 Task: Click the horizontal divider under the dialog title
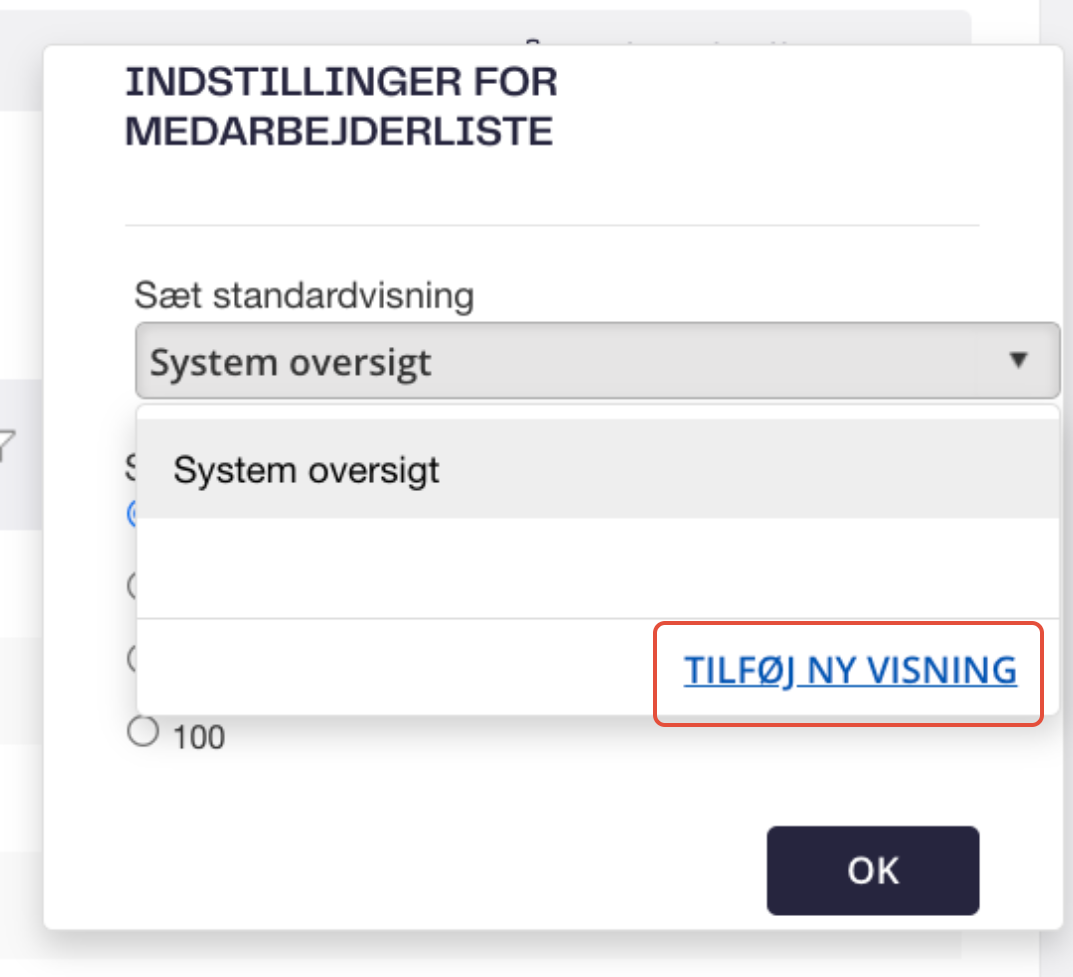click(x=552, y=224)
